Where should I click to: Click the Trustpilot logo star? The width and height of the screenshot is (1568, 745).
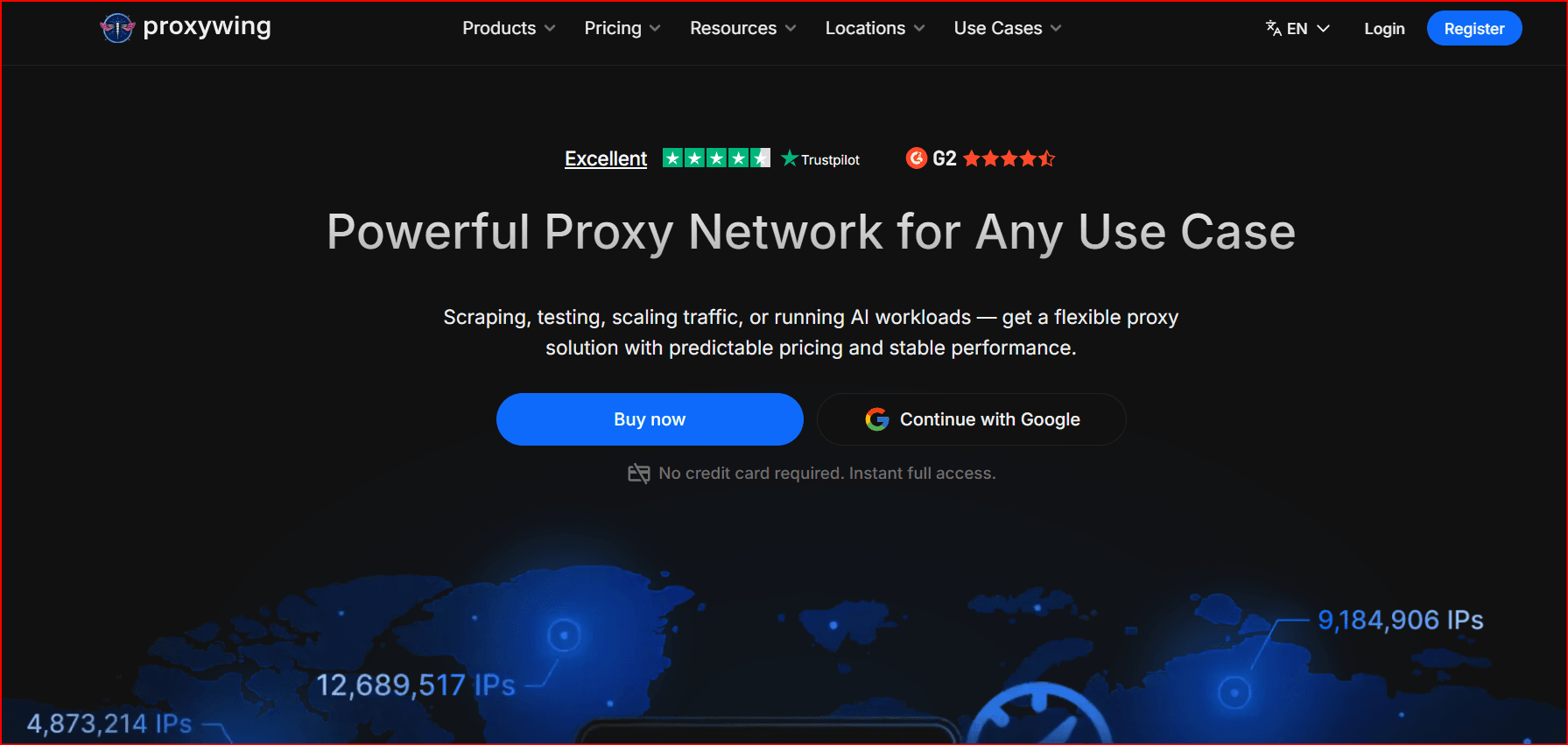point(789,158)
